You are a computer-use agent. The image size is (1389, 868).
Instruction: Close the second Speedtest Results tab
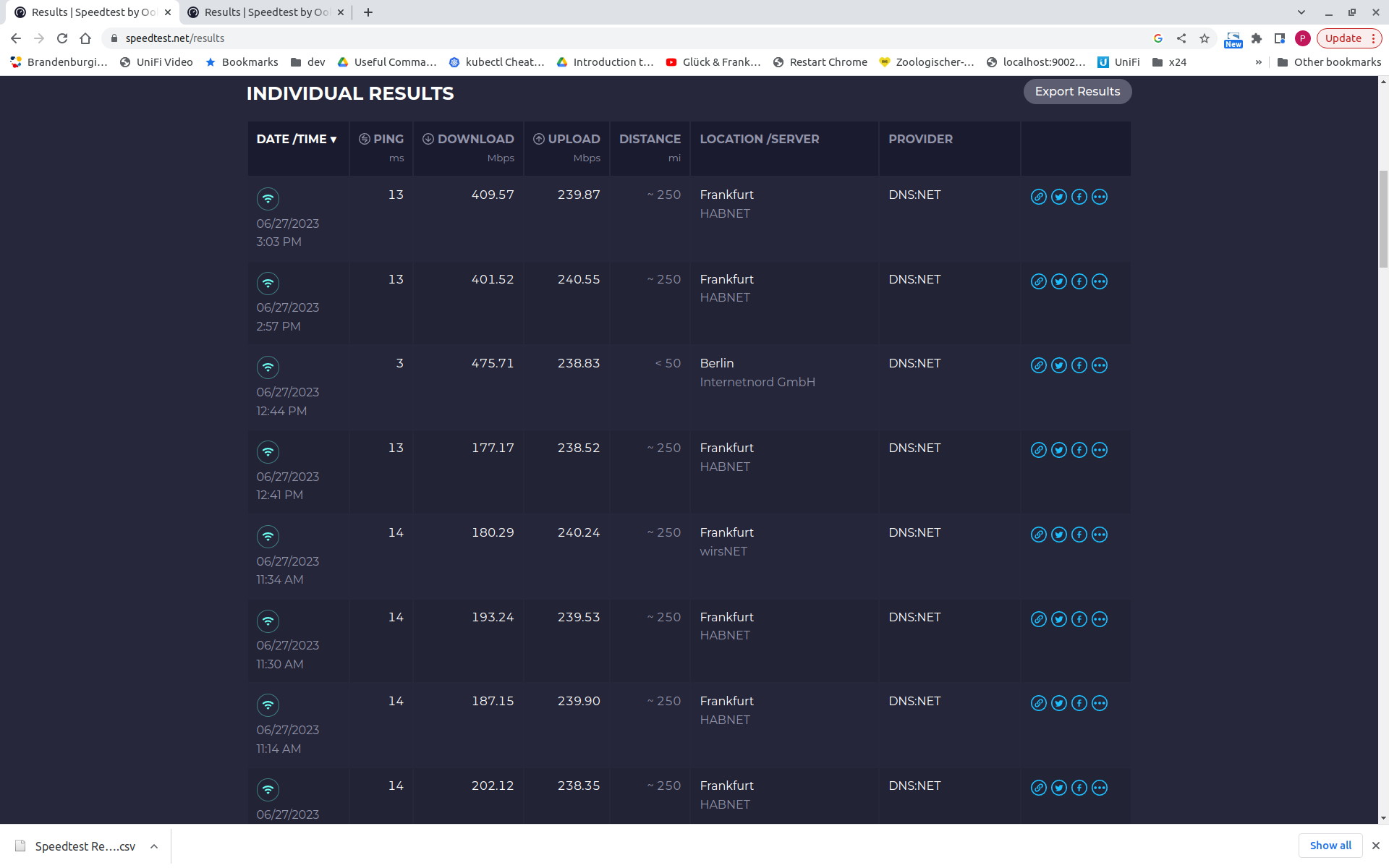click(341, 12)
